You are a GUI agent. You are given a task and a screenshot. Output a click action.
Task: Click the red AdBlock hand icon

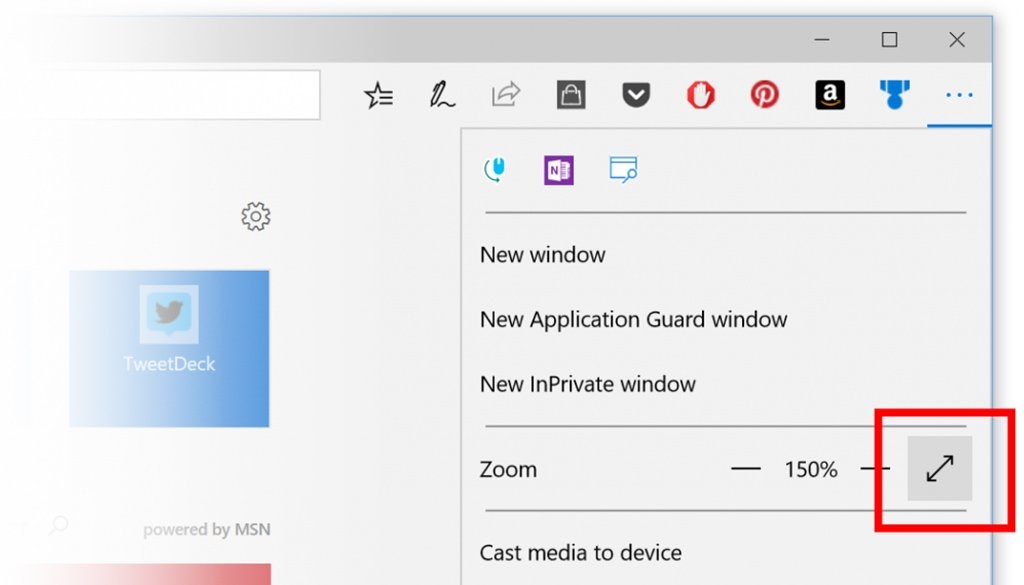click(x=700, y=95)
